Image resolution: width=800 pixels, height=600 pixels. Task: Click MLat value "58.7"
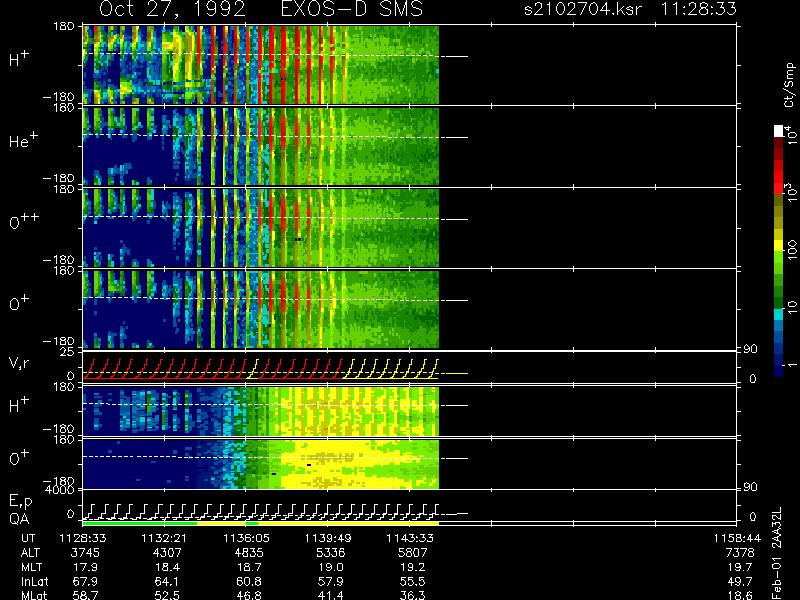(x=86, y=595)
